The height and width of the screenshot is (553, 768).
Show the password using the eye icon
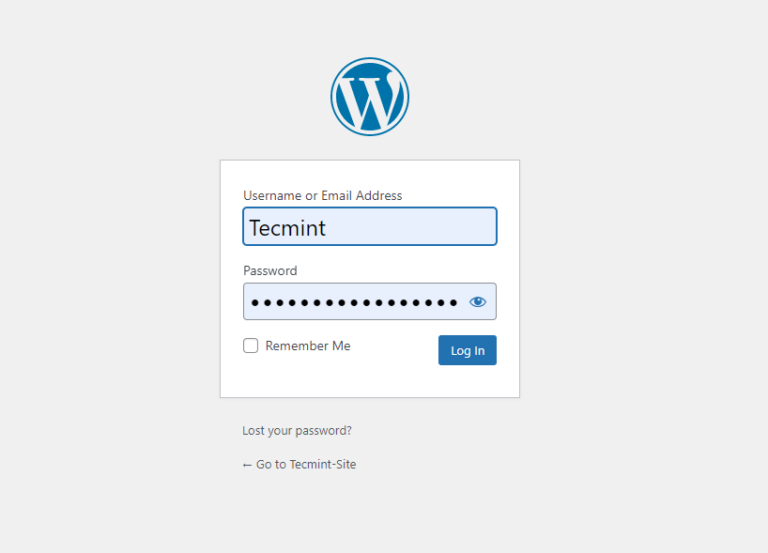click(x=478, y=301)
